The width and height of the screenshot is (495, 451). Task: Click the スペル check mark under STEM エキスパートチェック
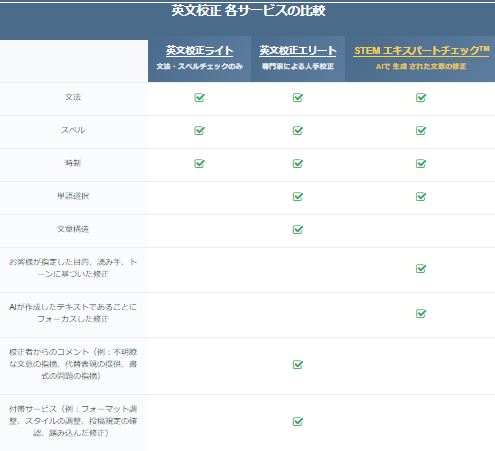tap(421, 130)
